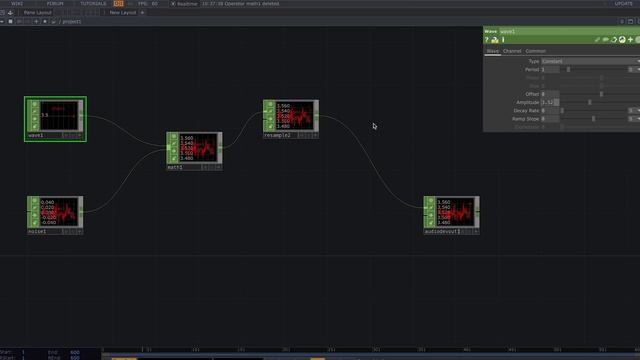The height and width of the screenshot is (360, 640).
Task: Open Python help icon in parameter header
Action: click(495, 40)
